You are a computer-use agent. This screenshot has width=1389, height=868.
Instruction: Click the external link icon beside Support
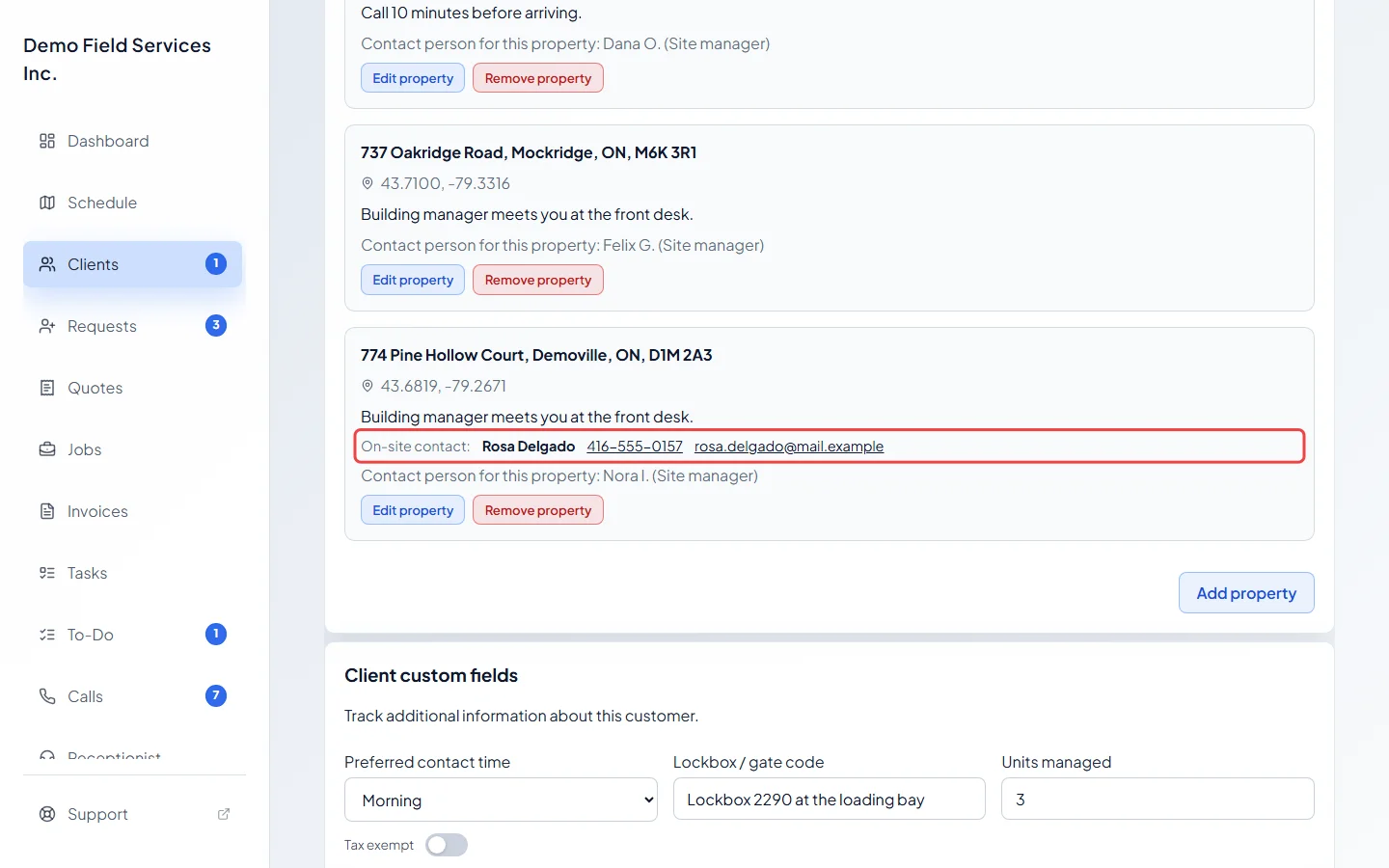(224, 814)
